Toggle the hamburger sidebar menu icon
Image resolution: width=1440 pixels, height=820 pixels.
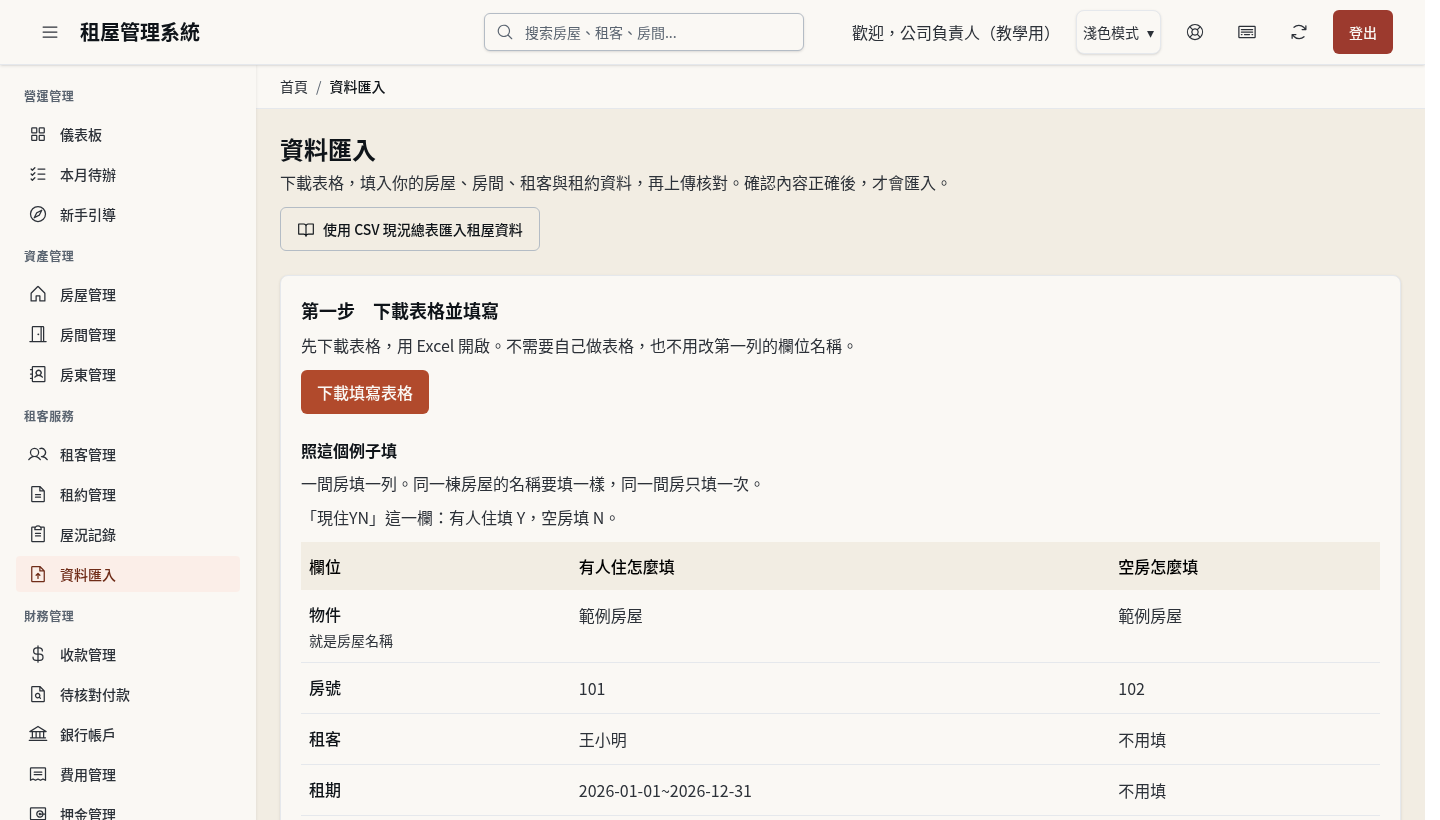(50, 32)
